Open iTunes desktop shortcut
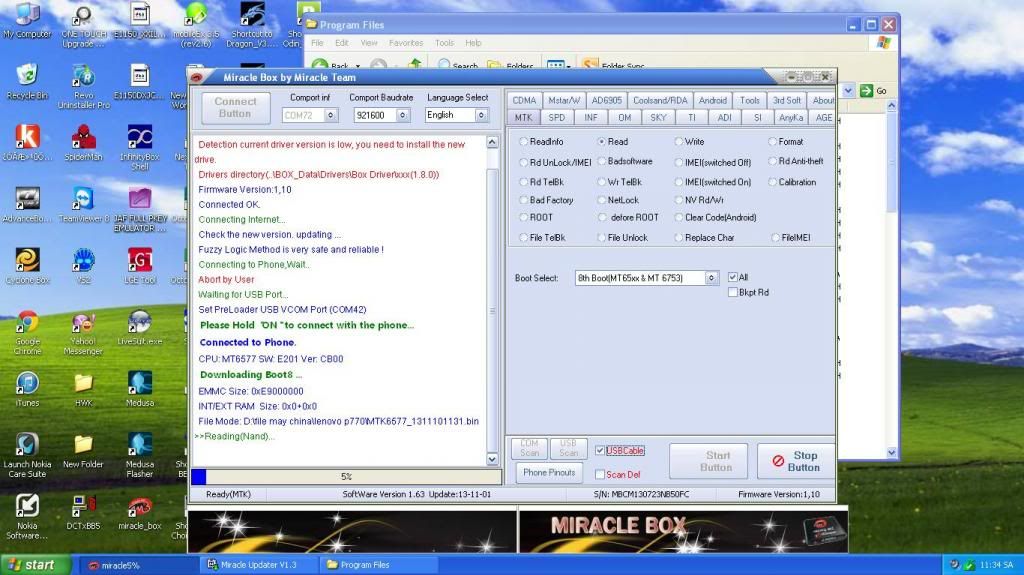The image size is (1024, 575). [x=27, y=389]
